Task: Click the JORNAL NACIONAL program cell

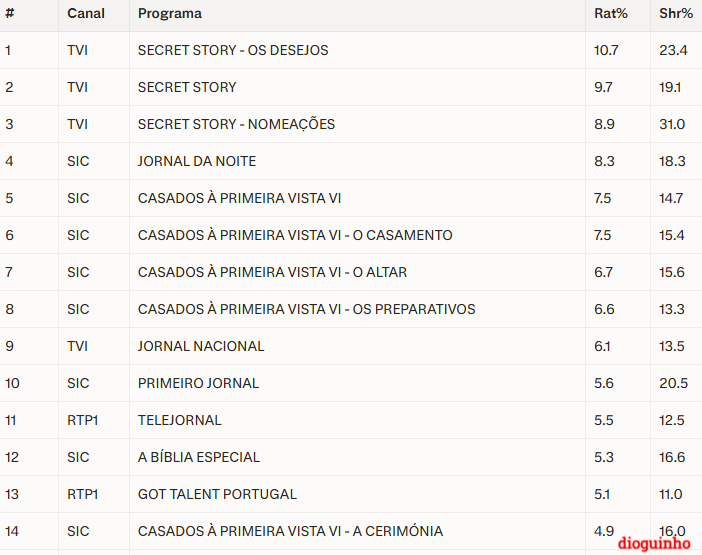Action: tap(201, 346)
